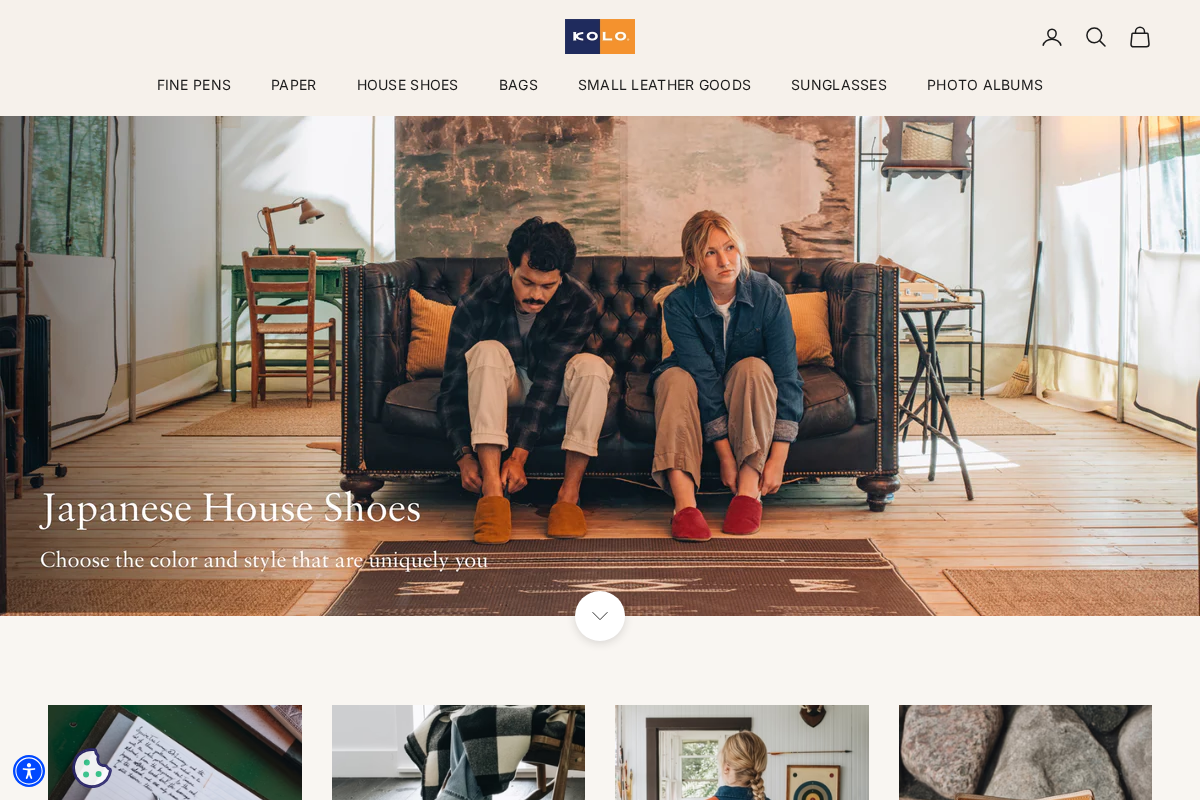Click the KOLO logo
This screenshot has height=800, width=1200.
coord(600,36)
